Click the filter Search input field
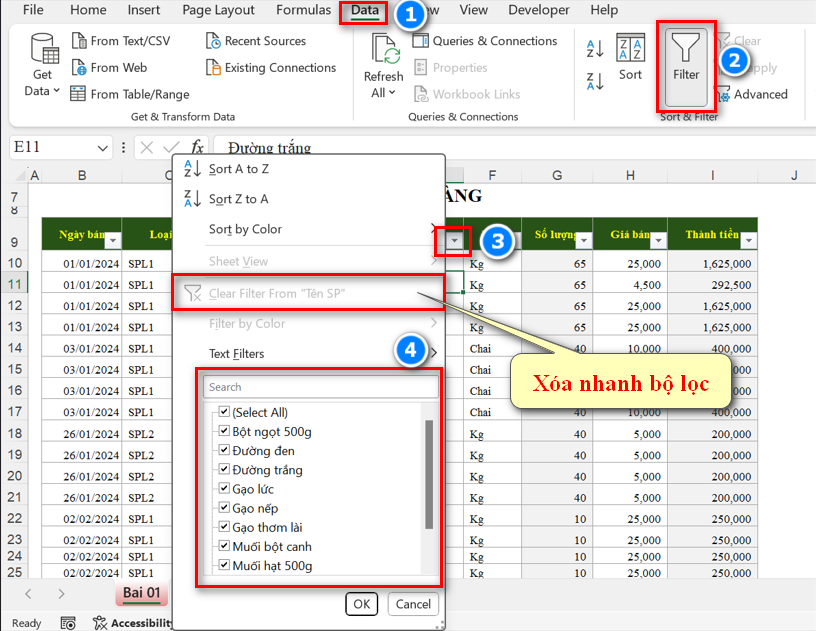The image size is (816, 631). [x=320, y=387]
